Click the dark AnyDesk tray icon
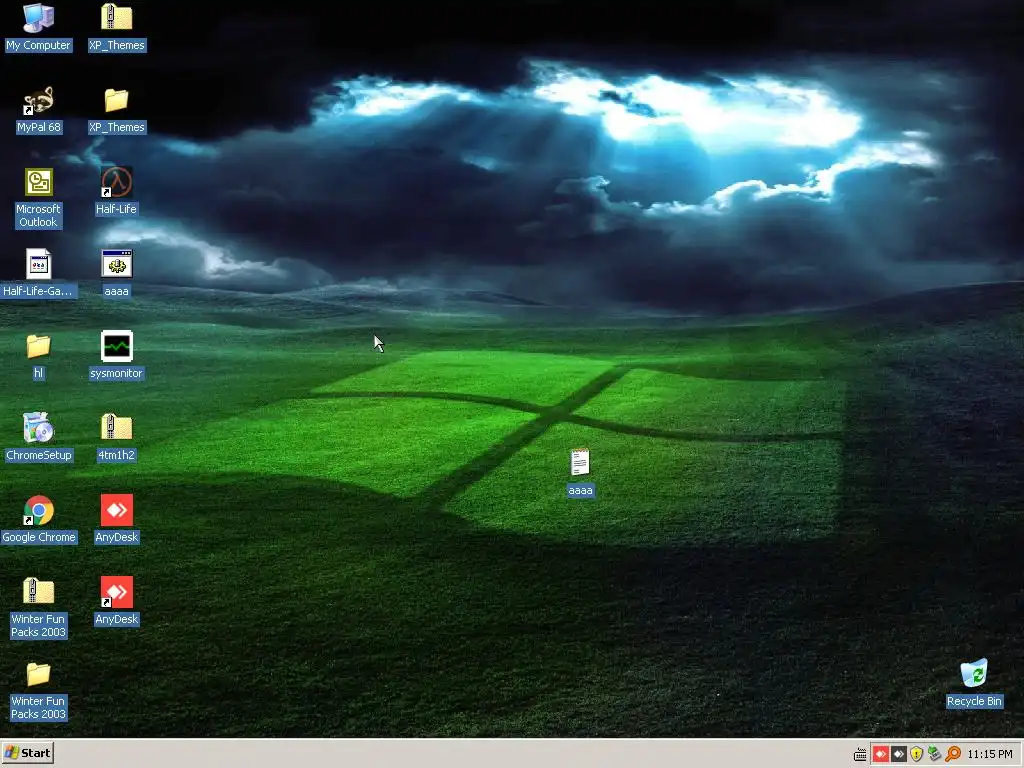Image resolution: width=1024 pixels, height=768 pixels. (899, 754)
